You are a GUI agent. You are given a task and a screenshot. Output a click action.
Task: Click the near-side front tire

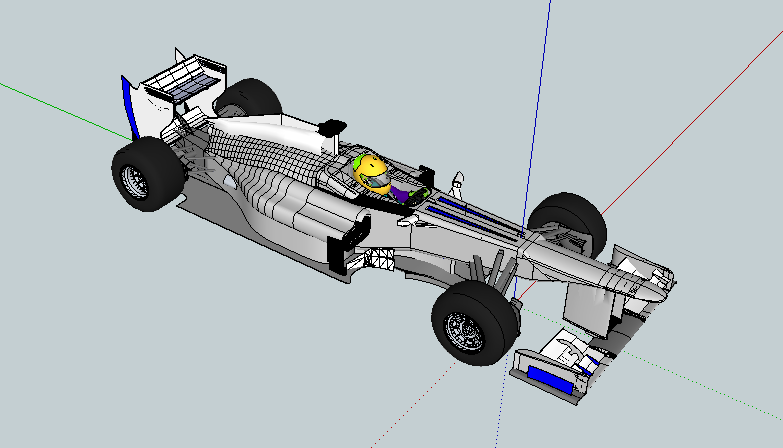click(474, 323)
